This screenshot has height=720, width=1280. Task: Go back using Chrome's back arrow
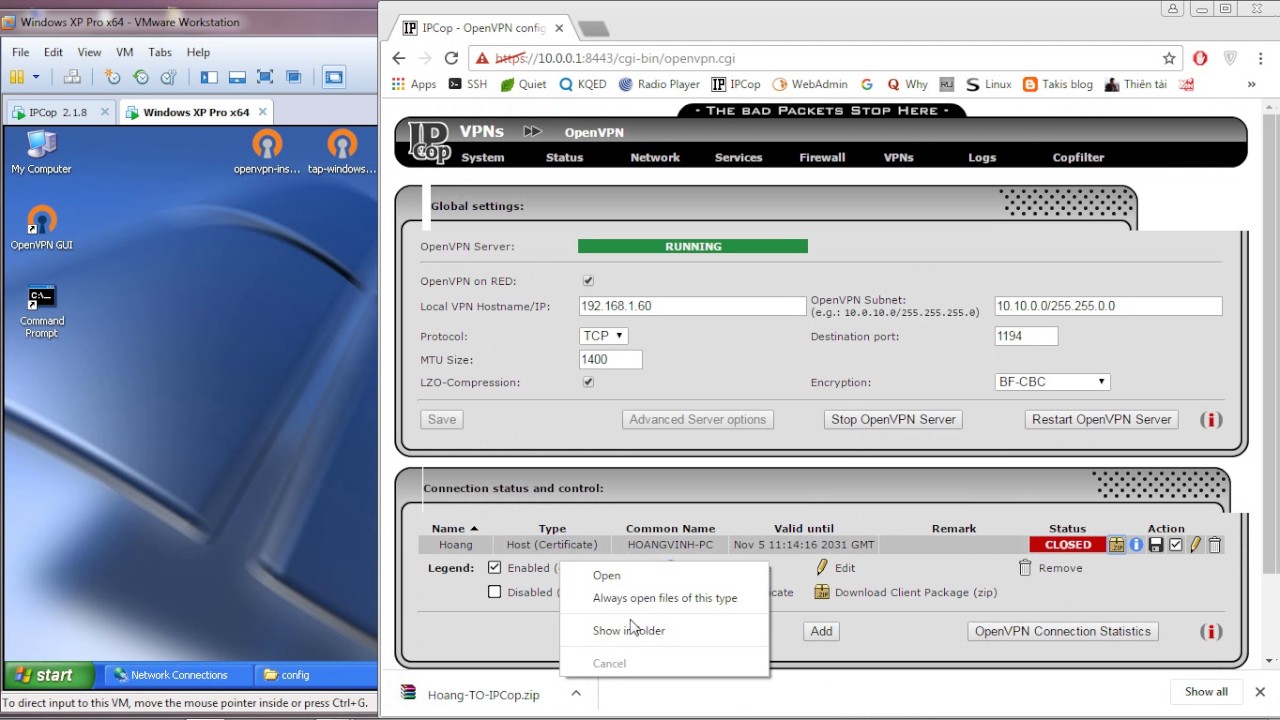tap(399, 58)
